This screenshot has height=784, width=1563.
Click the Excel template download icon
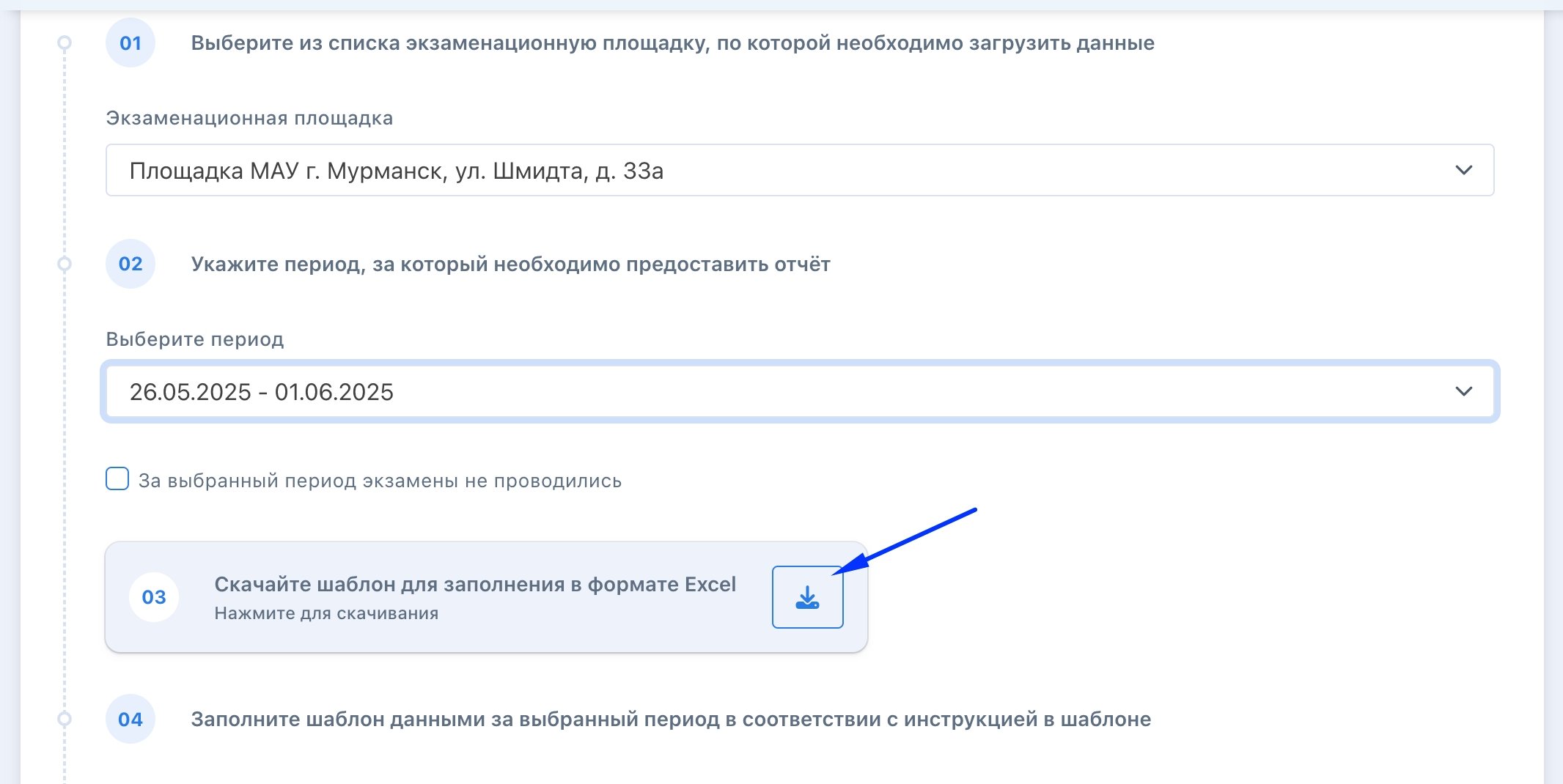click(x=807, y=597)
